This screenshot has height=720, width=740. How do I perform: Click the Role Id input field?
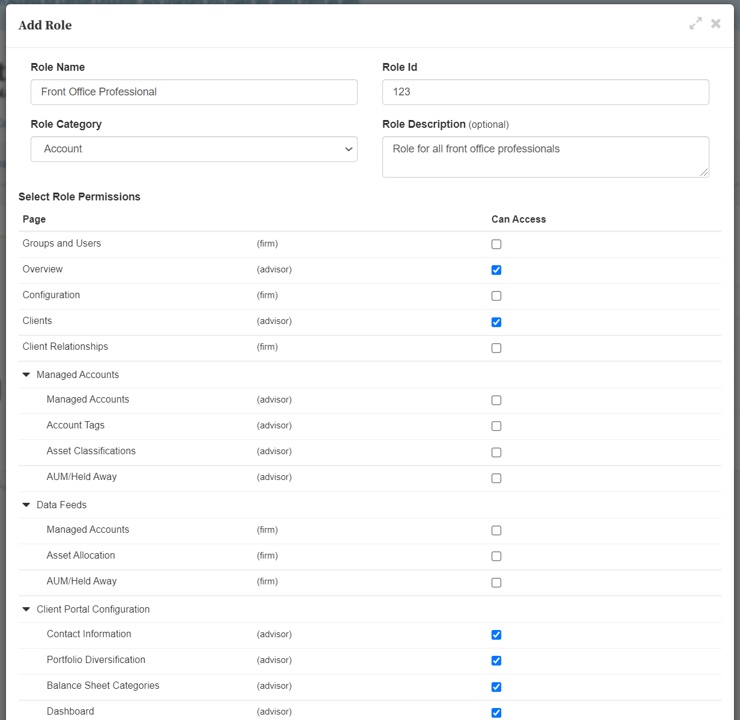point(546,92)
